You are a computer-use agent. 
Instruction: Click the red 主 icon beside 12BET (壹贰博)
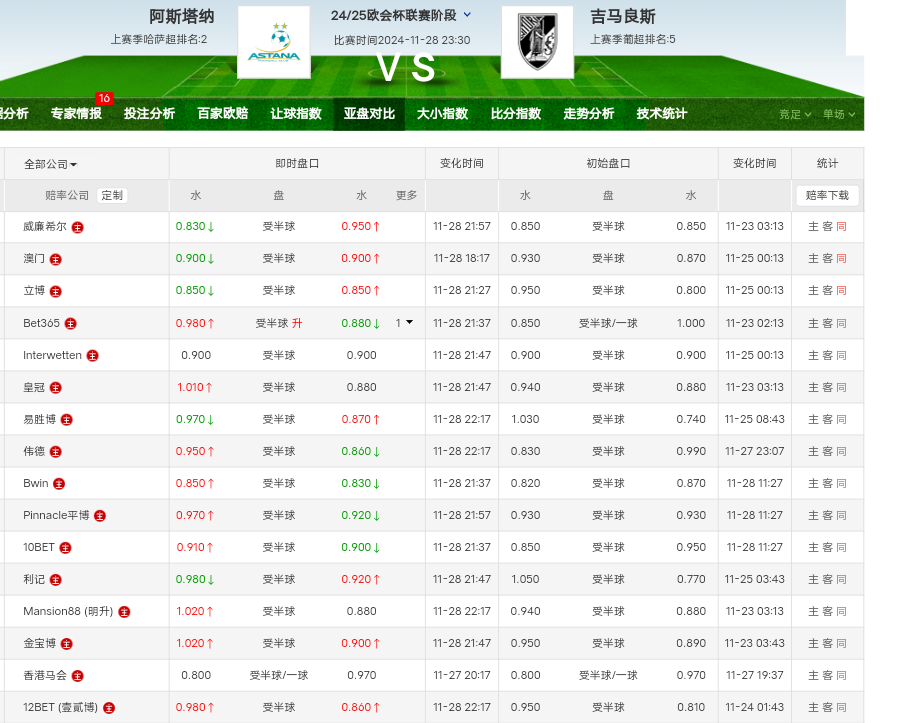(x=109, y=708)
